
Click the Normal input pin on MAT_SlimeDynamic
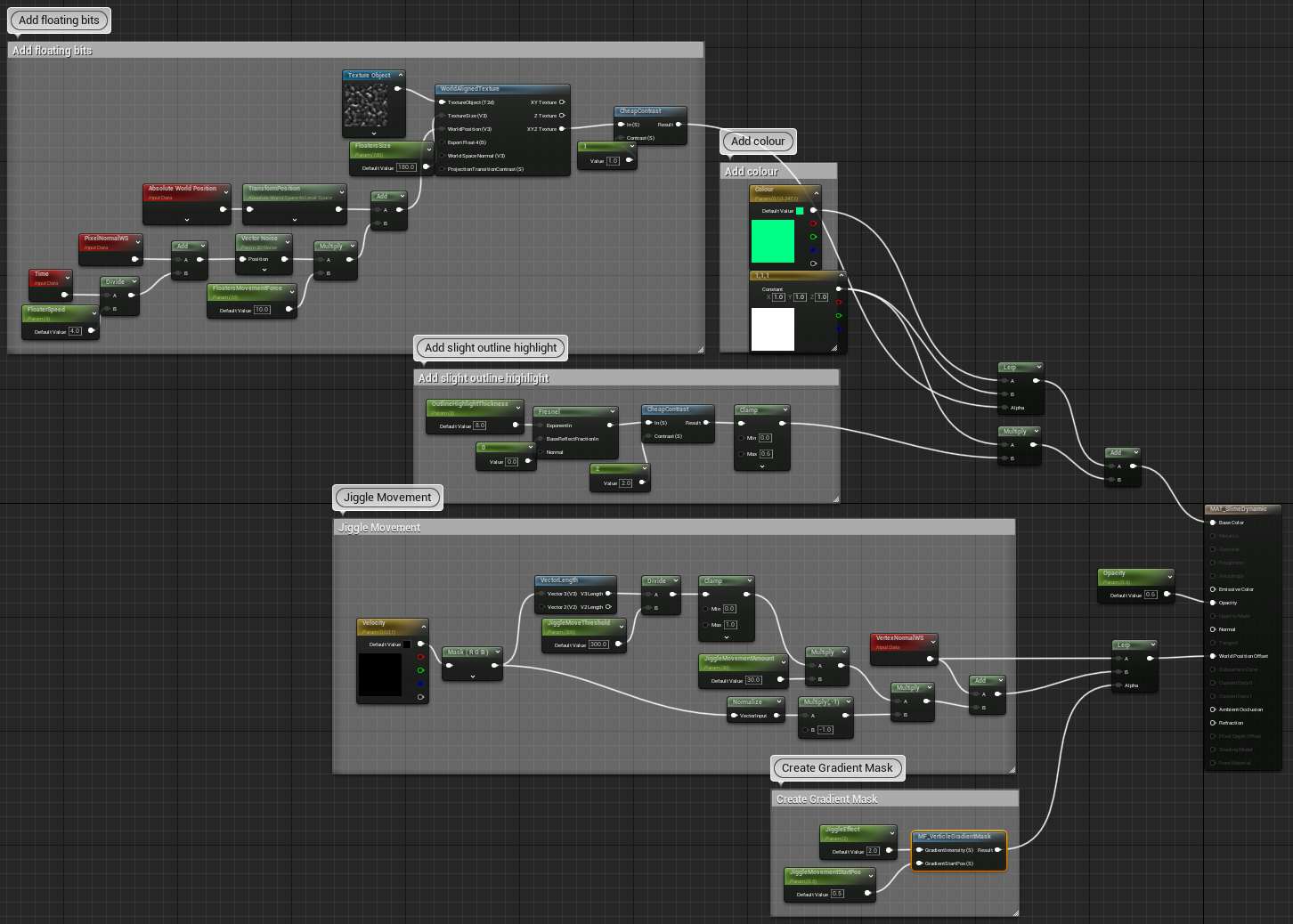coord(1213,629)
